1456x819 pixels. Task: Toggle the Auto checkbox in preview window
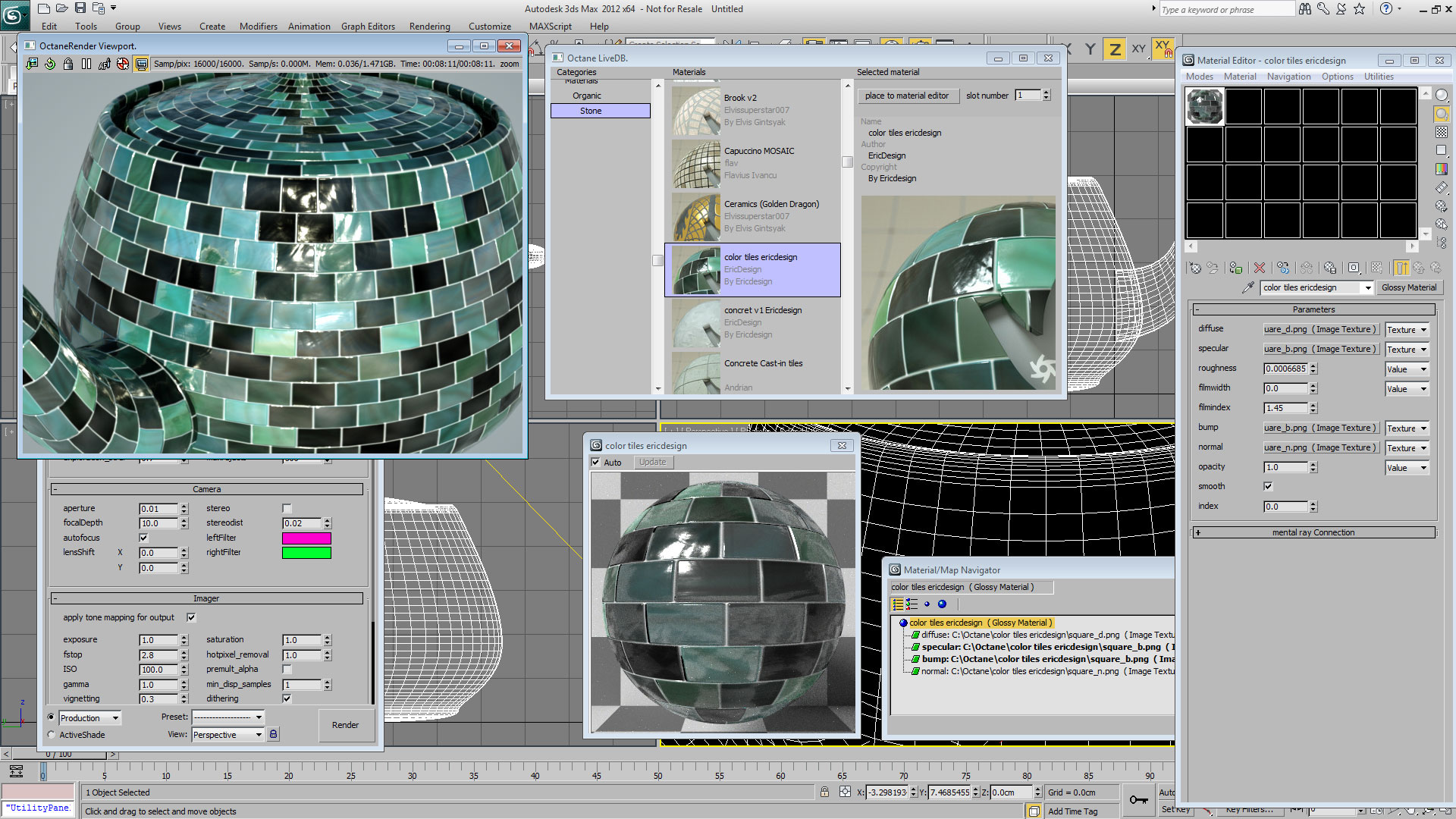595,463
